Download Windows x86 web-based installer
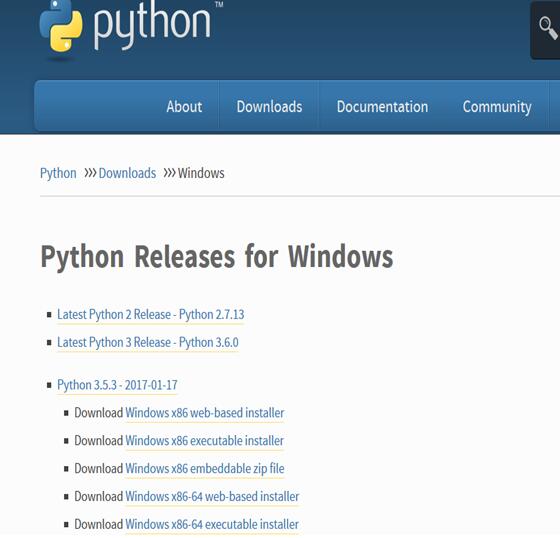This screenshot has height=538, width=560. tap(205, 413)
